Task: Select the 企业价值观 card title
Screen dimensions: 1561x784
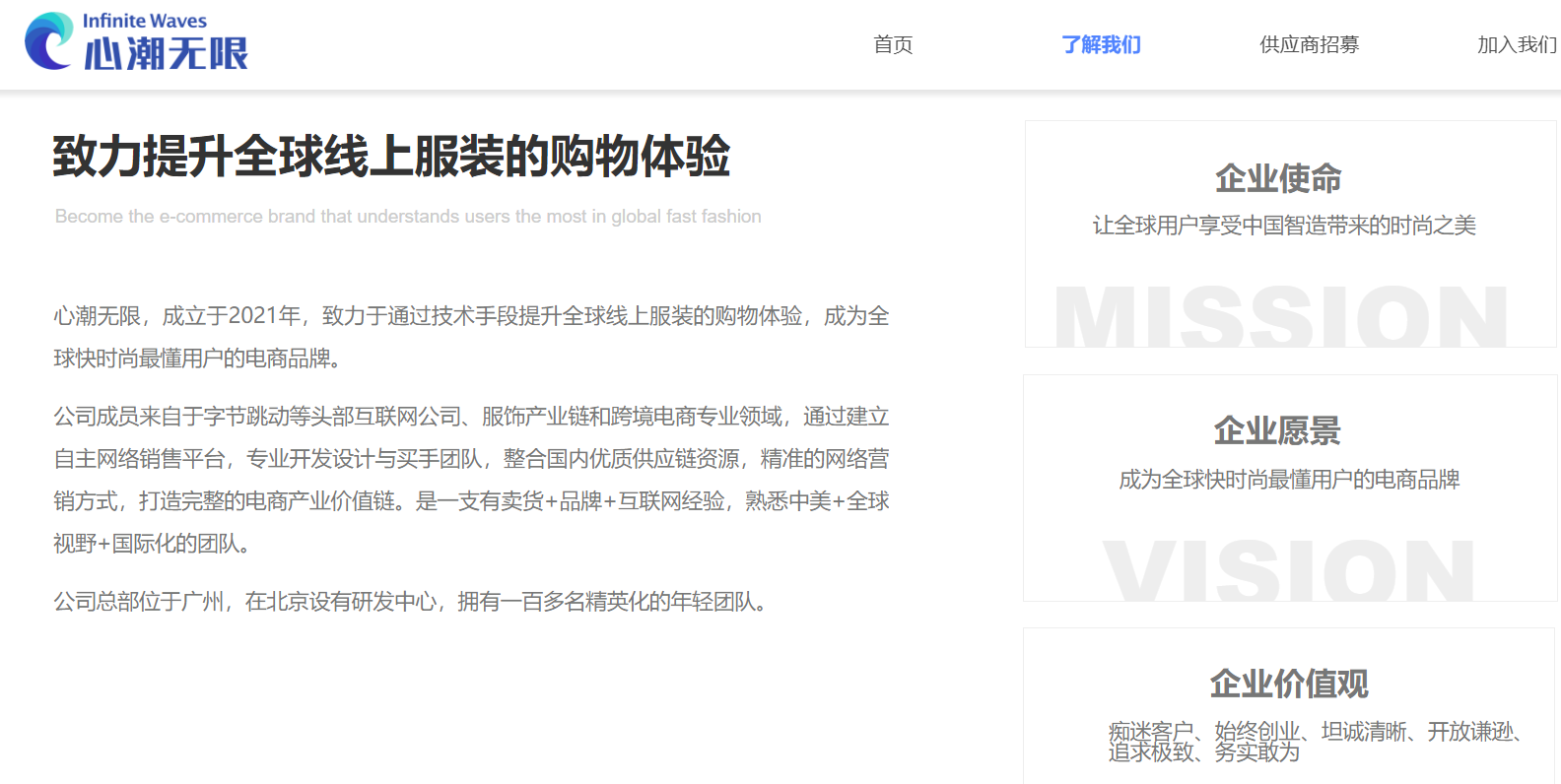Action: coord(1289,684)
